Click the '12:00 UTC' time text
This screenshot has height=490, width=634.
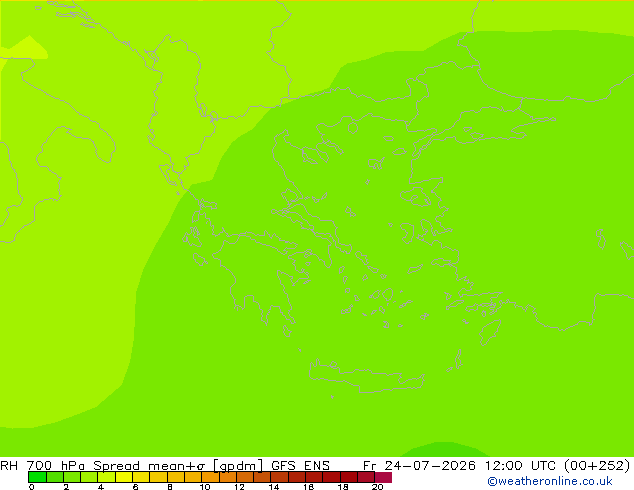522,465
